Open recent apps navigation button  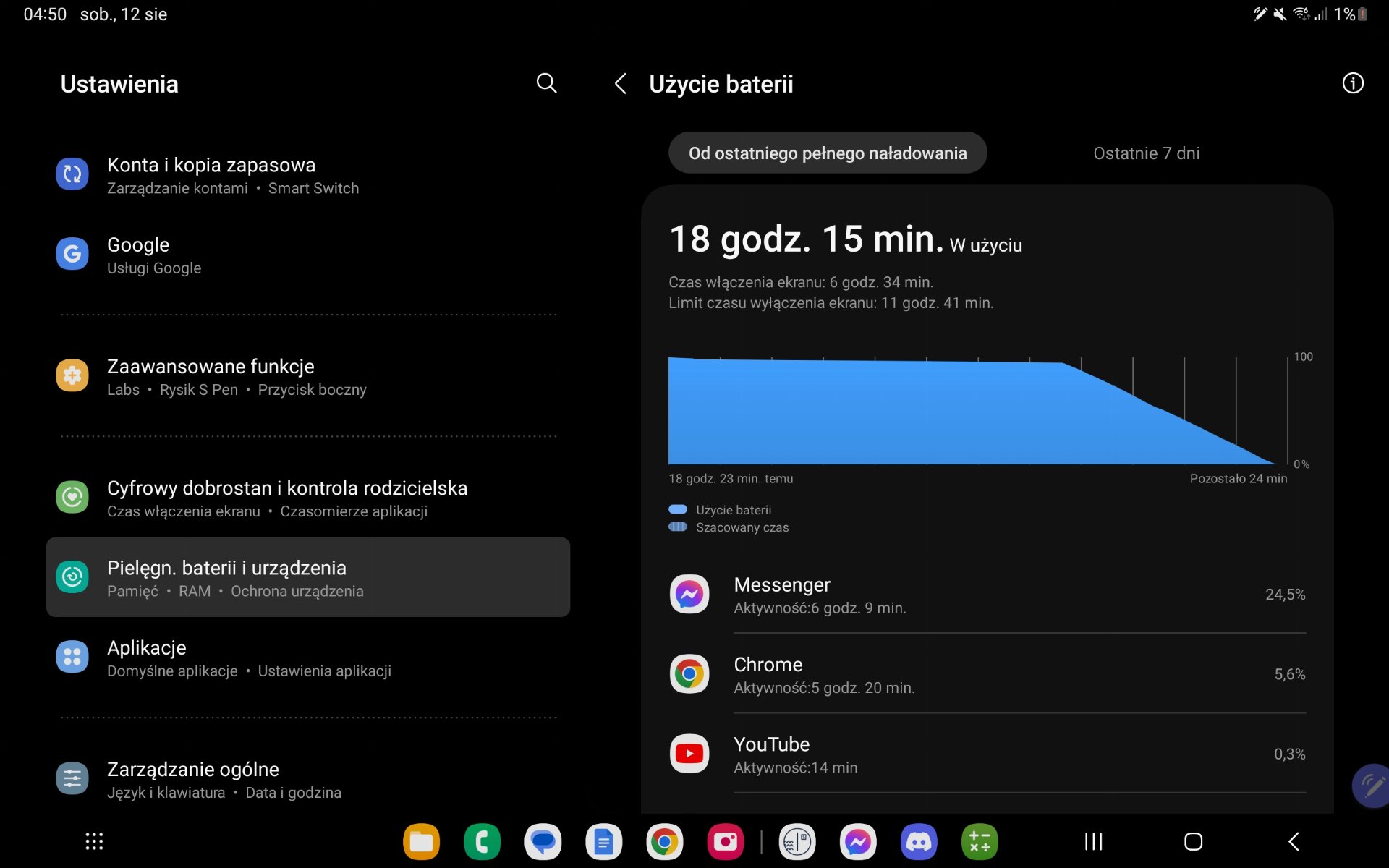click(x=1094, y=841)
